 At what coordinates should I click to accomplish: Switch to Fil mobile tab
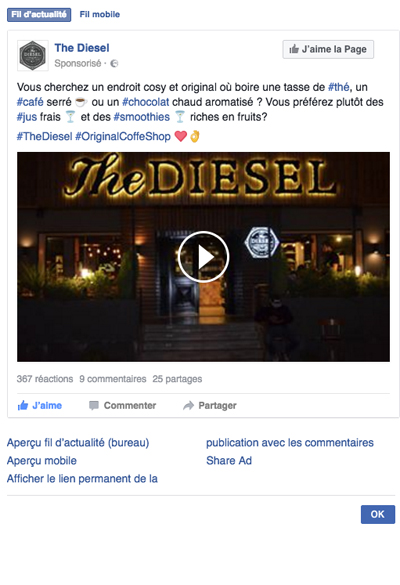pyautogui.click(x=100, y=15)
